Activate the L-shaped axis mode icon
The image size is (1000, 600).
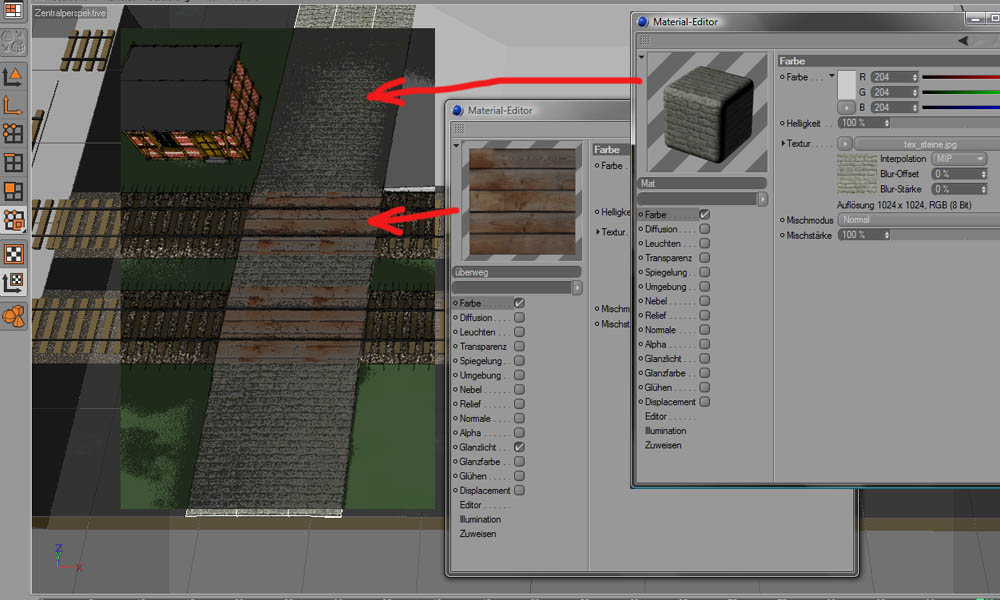(14, 104)
